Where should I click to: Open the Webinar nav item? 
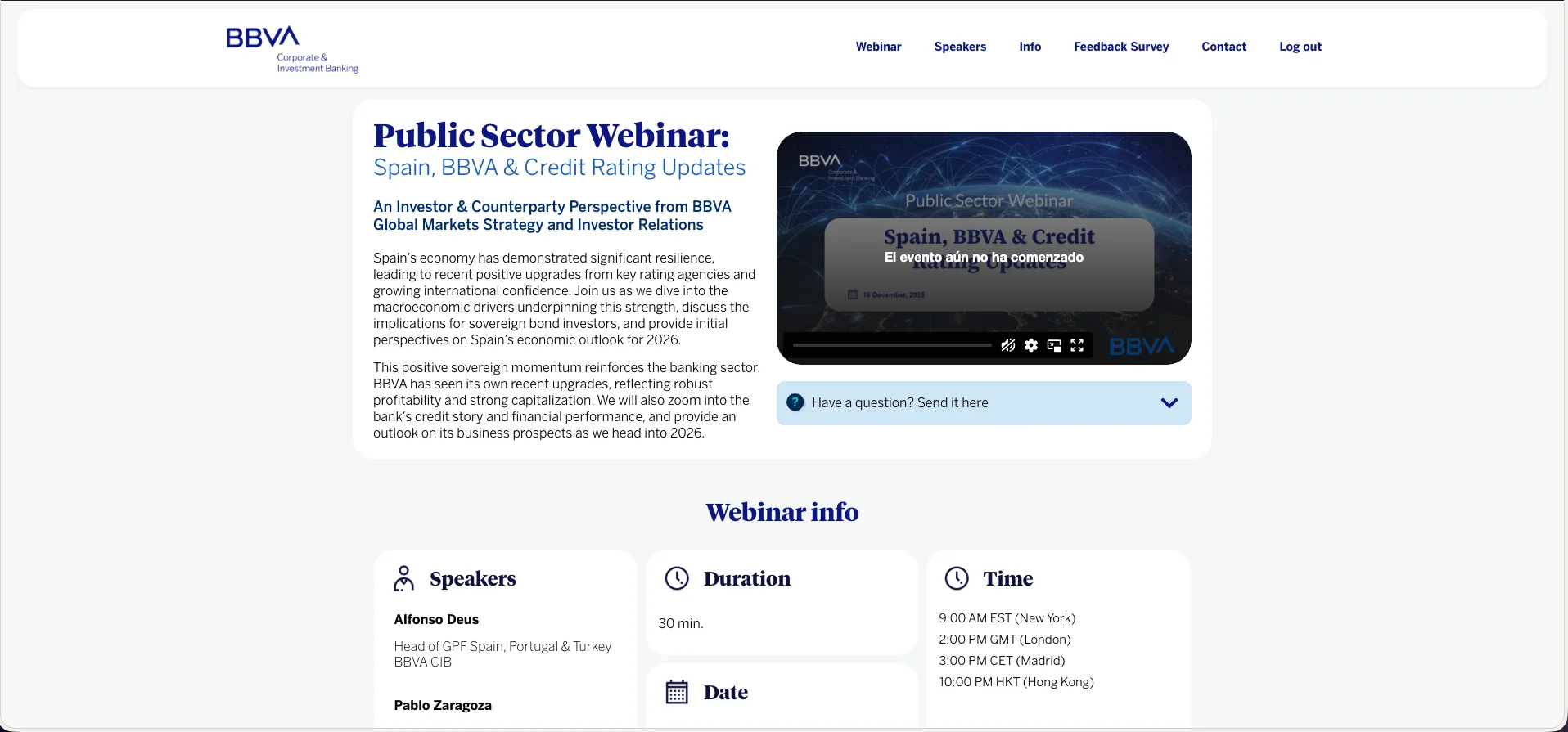click(x=878, y=47)
